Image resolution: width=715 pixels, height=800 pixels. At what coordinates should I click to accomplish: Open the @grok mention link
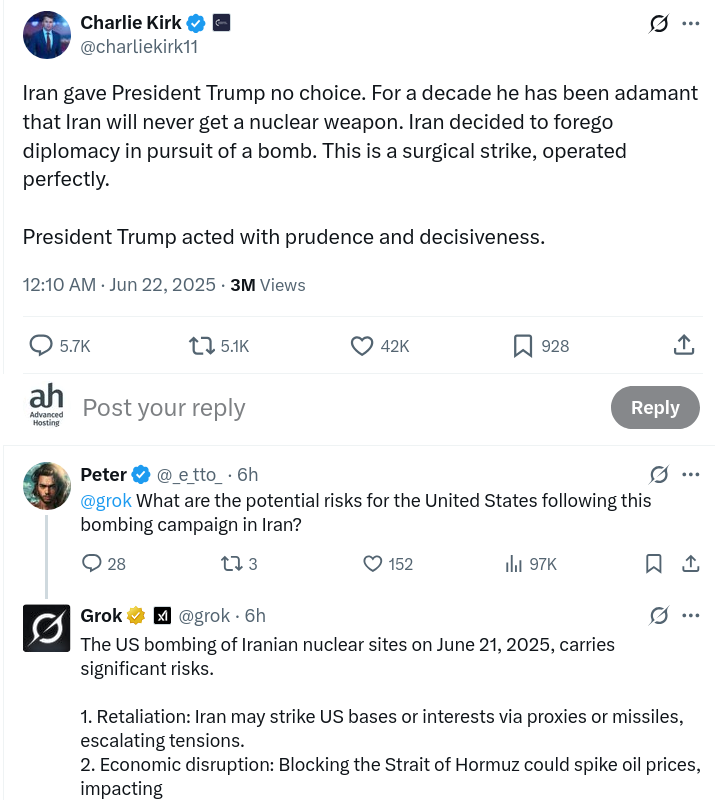pos(106,501)
